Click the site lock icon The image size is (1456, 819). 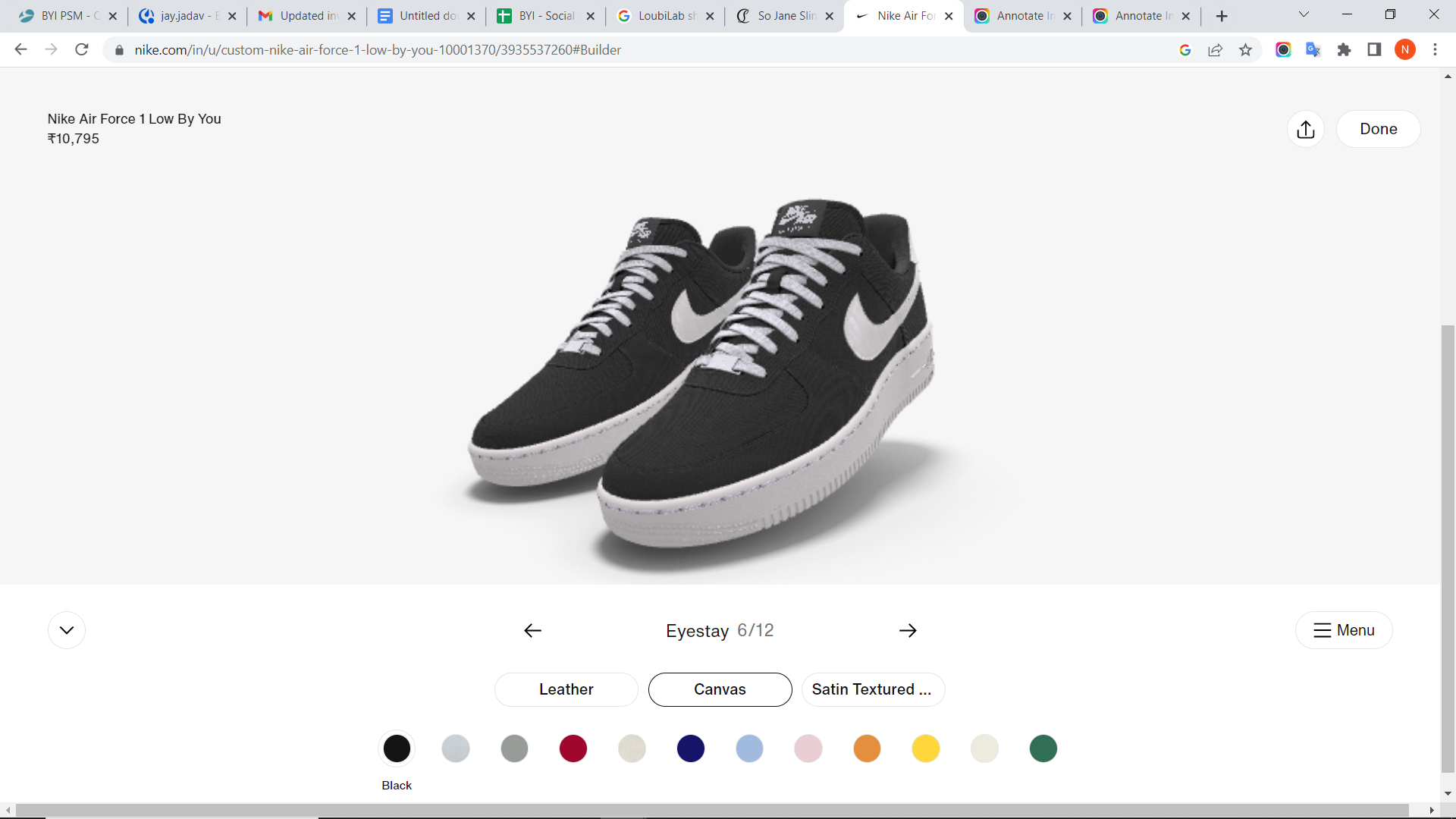[x=119, y=50]
